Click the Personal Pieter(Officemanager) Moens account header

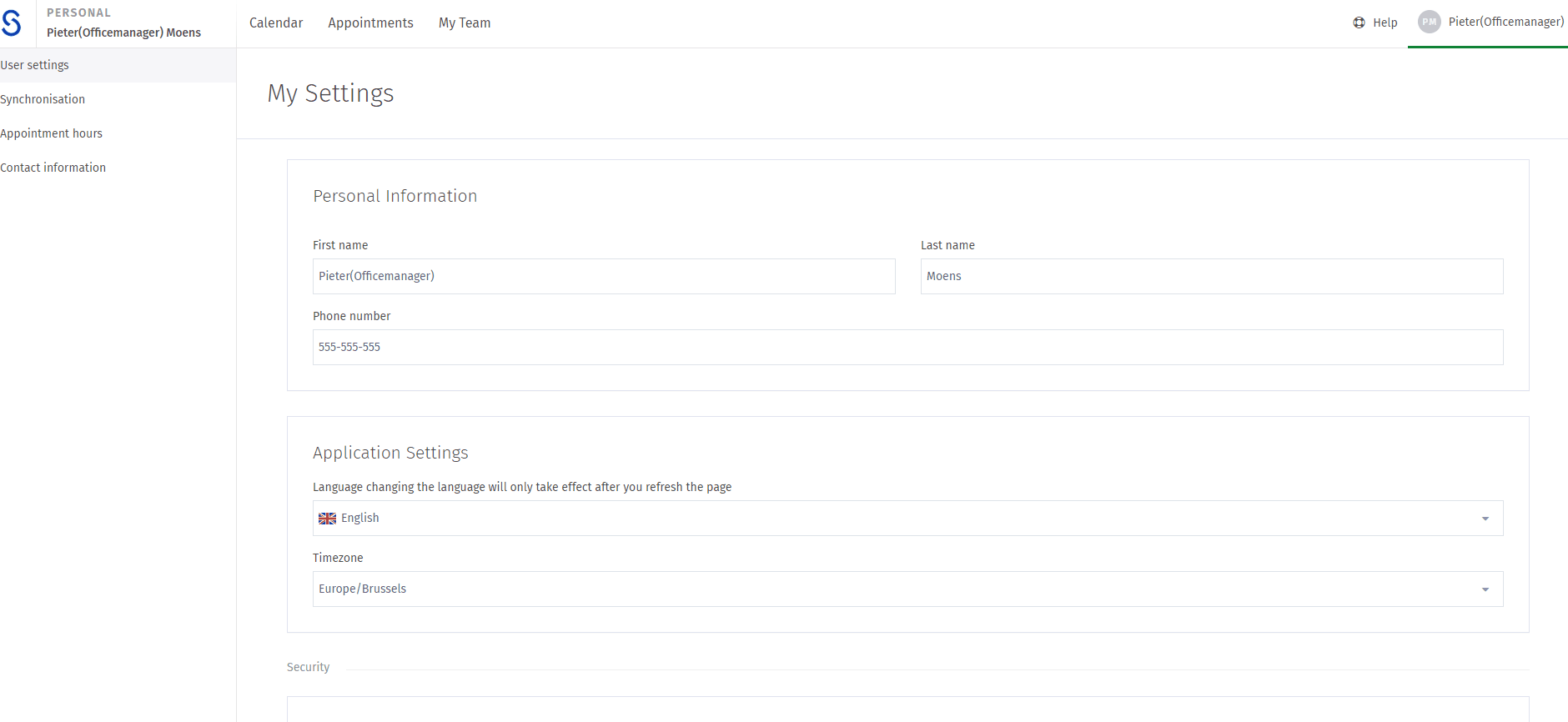123,23
